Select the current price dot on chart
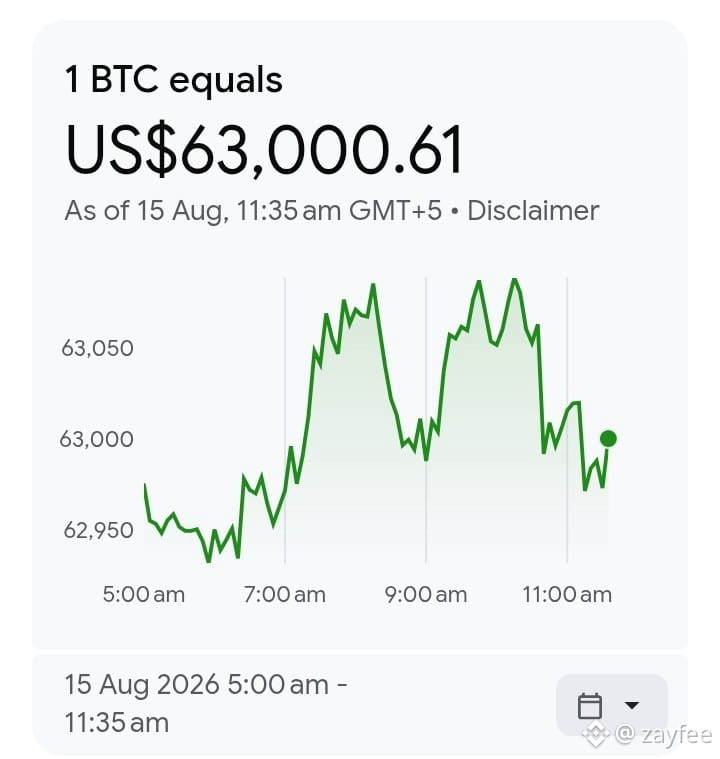This screenshot has height=759, width=720. [608, 439]
